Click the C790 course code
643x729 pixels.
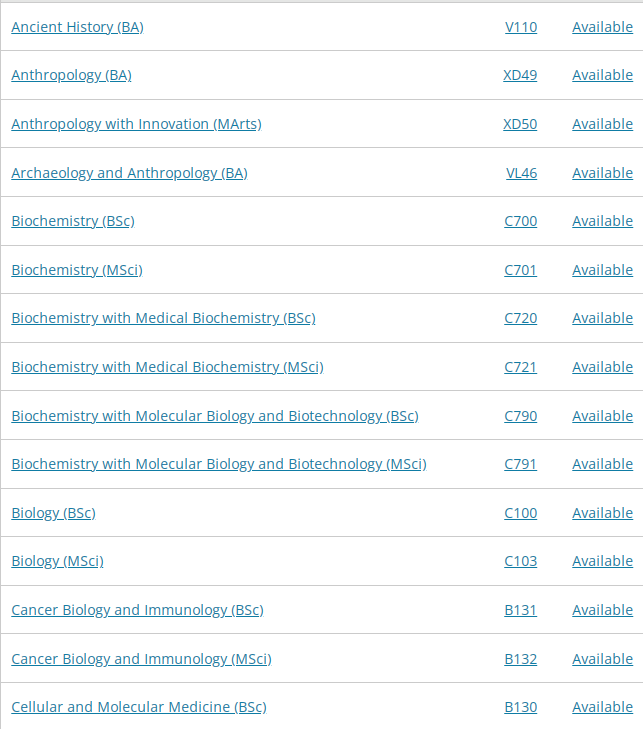pos(521,416)
